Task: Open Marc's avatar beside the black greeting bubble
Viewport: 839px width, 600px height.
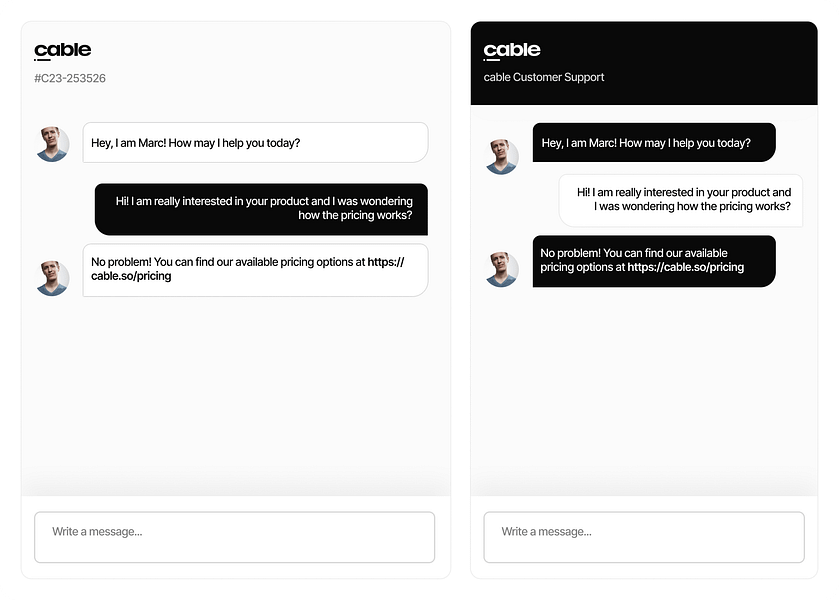Action: click(x=501, y=156)
